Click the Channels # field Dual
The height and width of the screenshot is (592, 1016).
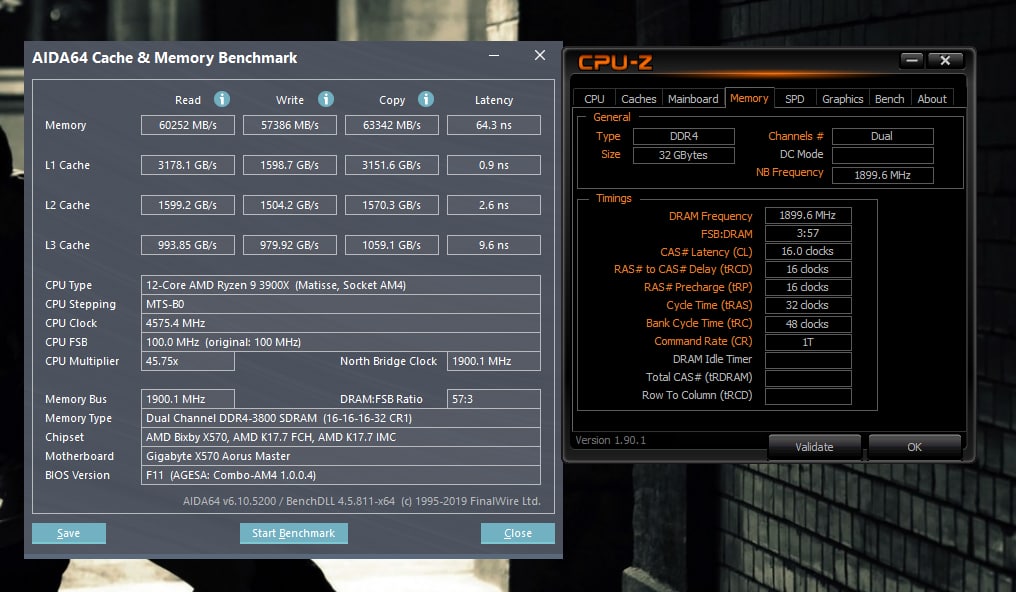883,136
